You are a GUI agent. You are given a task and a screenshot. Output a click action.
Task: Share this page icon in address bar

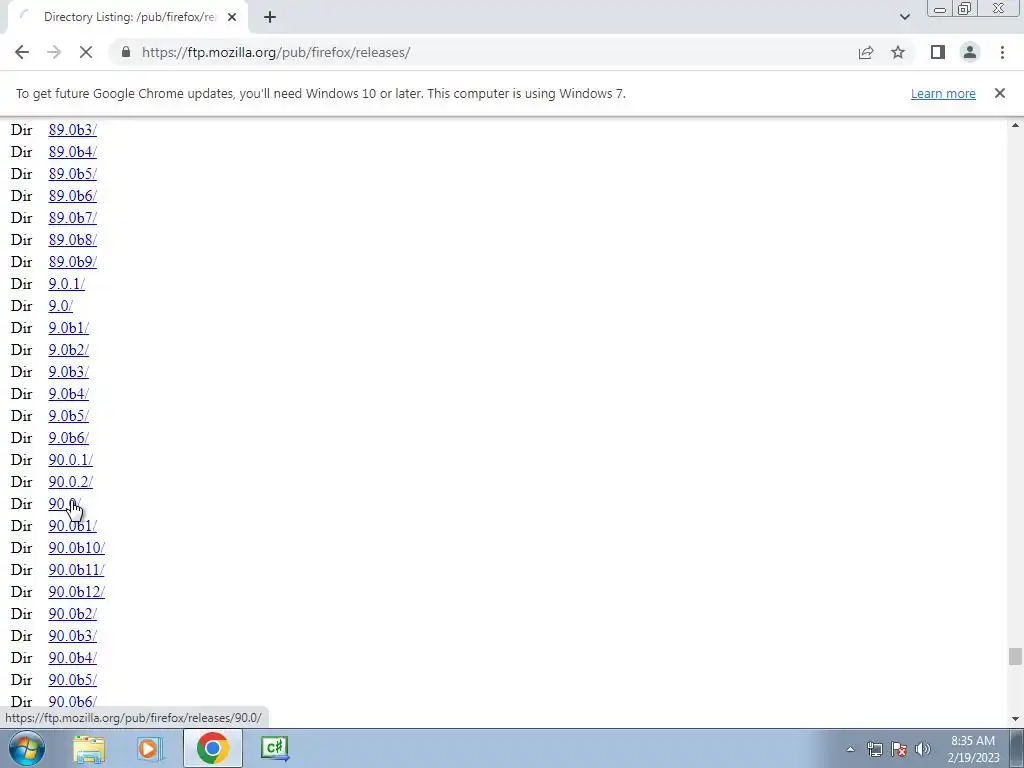coord(866,52)
